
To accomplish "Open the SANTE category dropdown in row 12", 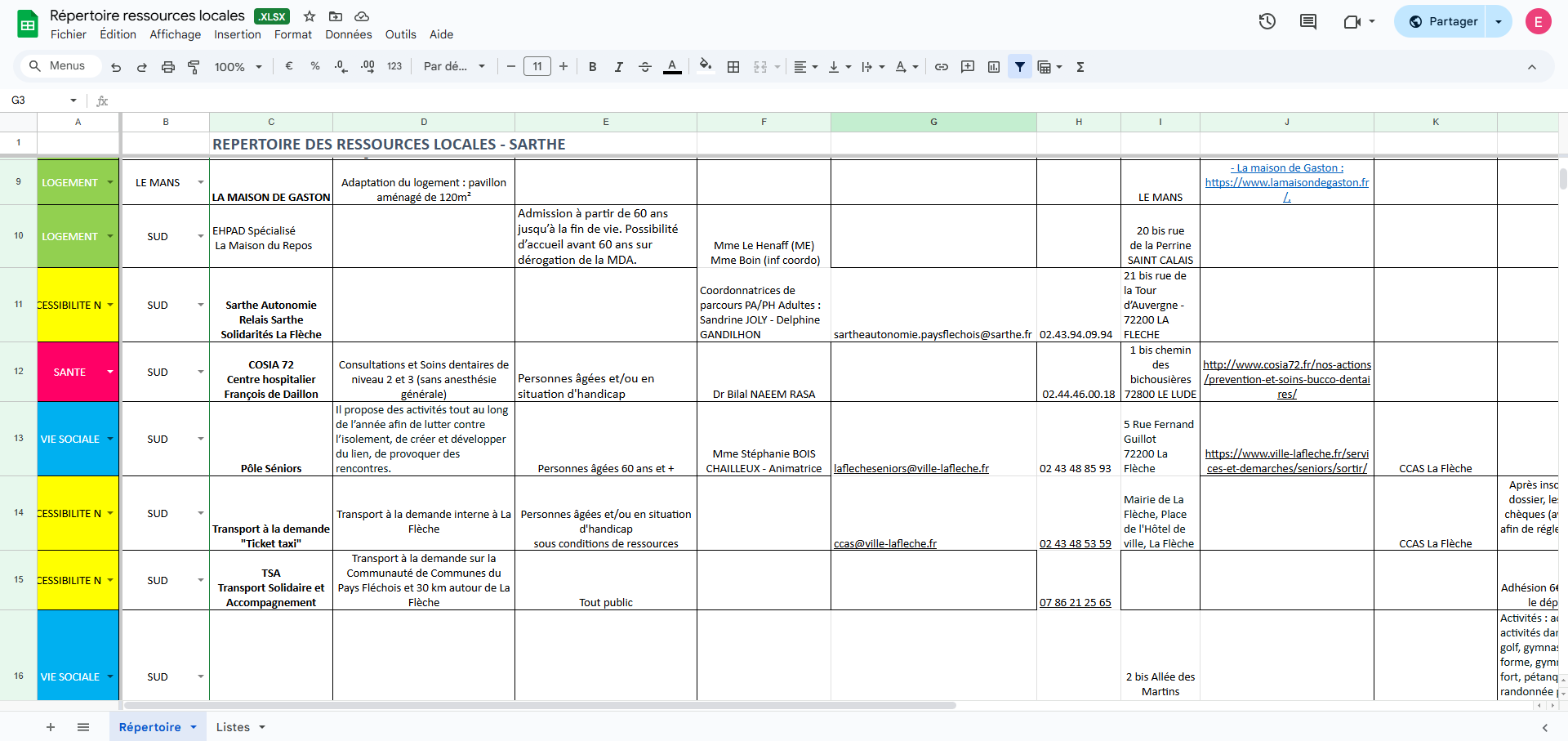I will 110,372.
